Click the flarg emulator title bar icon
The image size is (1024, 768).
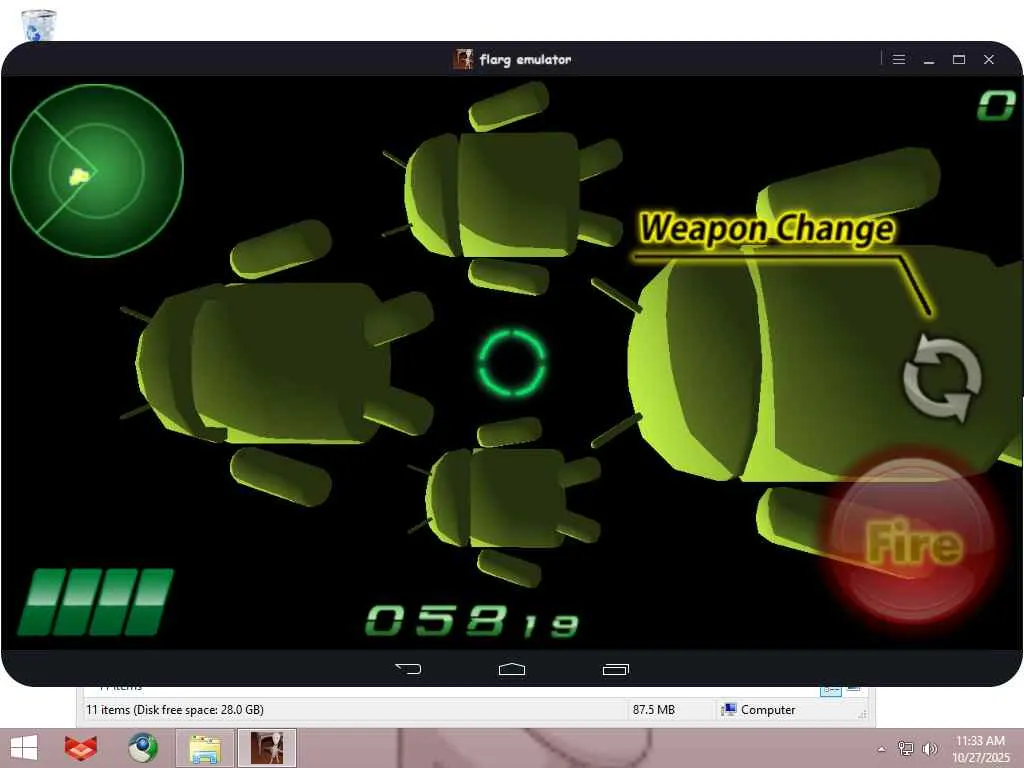coord(463,59)
